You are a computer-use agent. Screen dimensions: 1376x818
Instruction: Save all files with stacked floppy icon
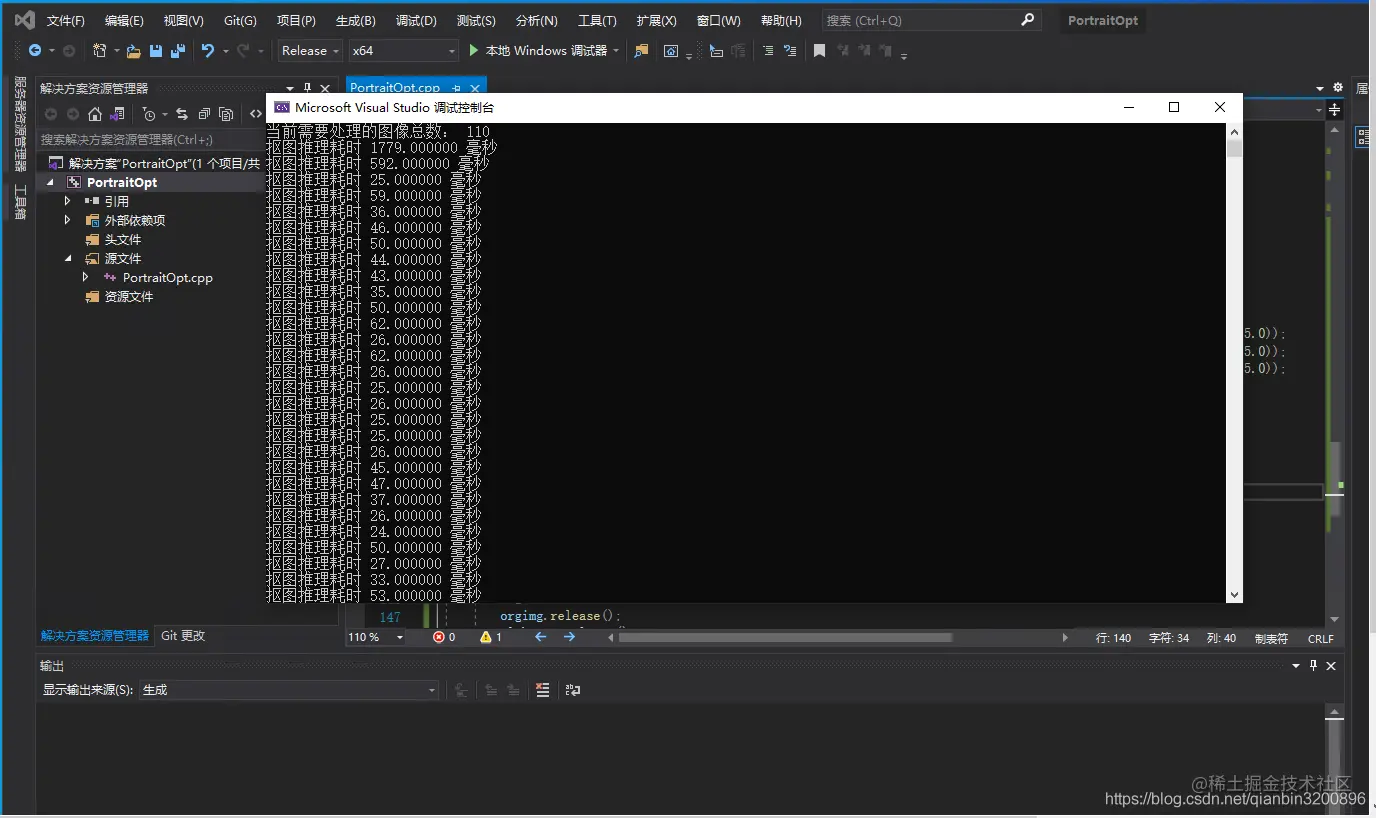pos(178,51)
